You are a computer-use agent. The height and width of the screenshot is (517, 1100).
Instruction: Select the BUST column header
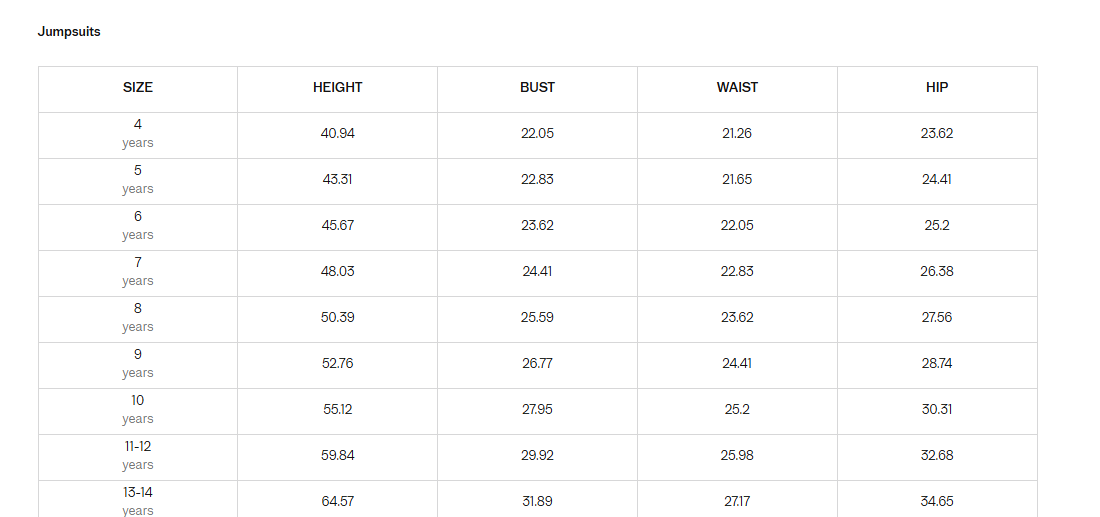point(537,88)
